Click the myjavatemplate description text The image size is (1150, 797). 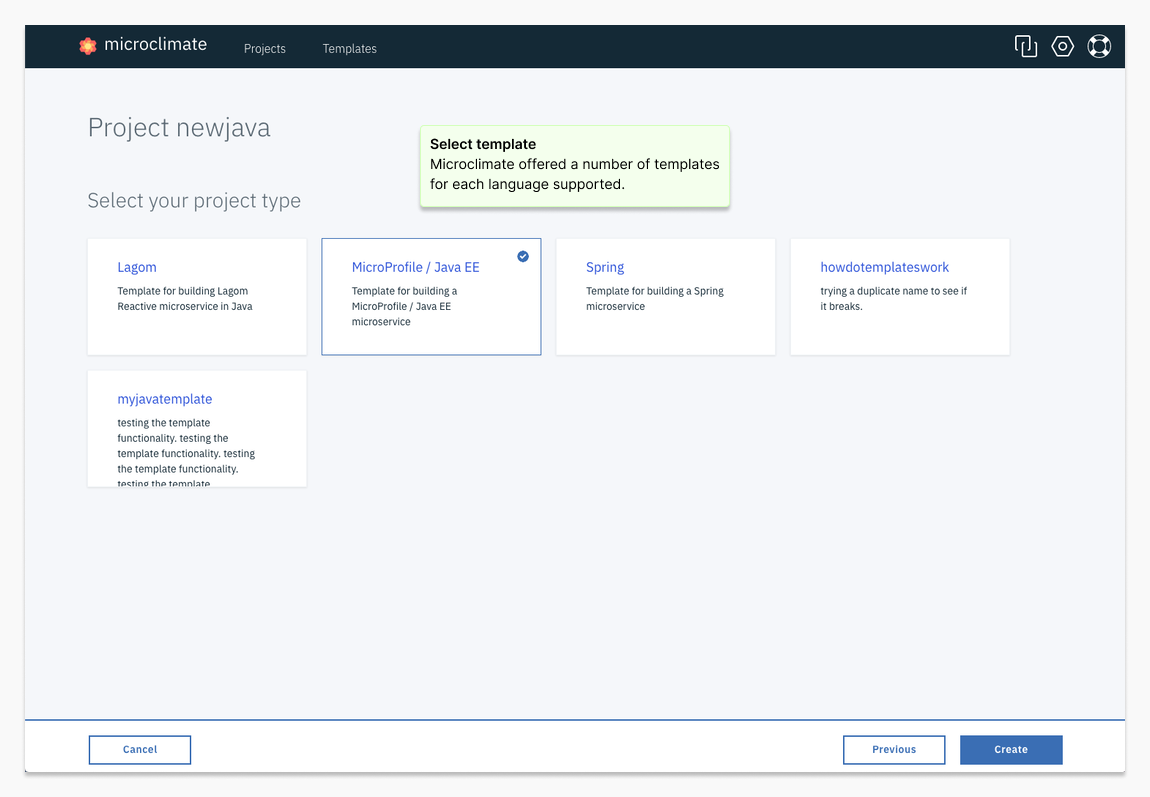coord(186,453)
